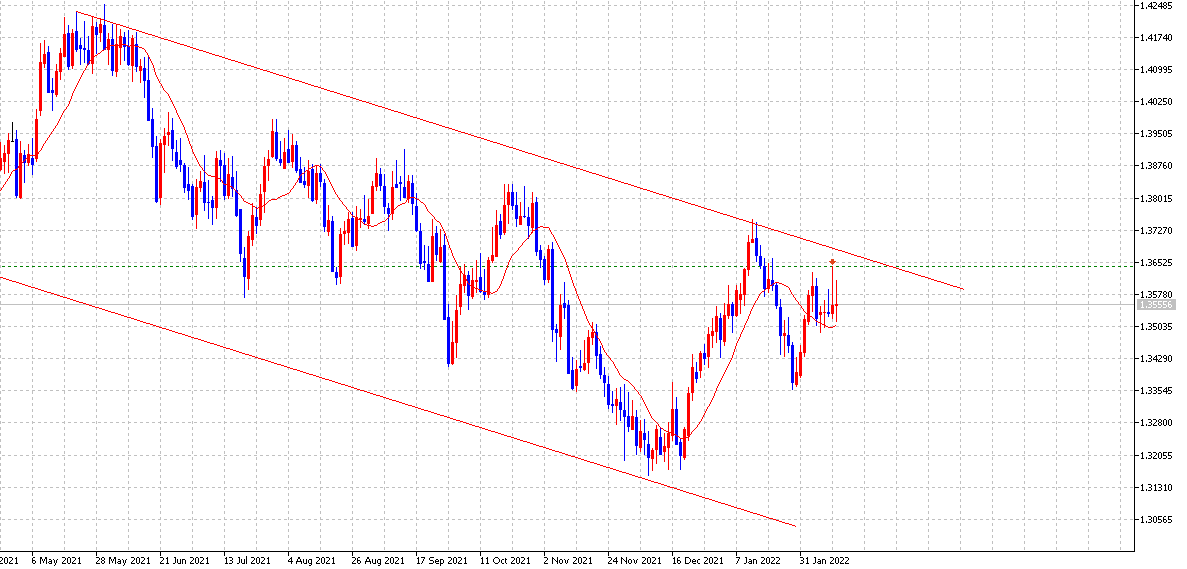Click the 17 Sep 2021 date label
This screenshot has width=1187, height=569.
pos(441,562)
